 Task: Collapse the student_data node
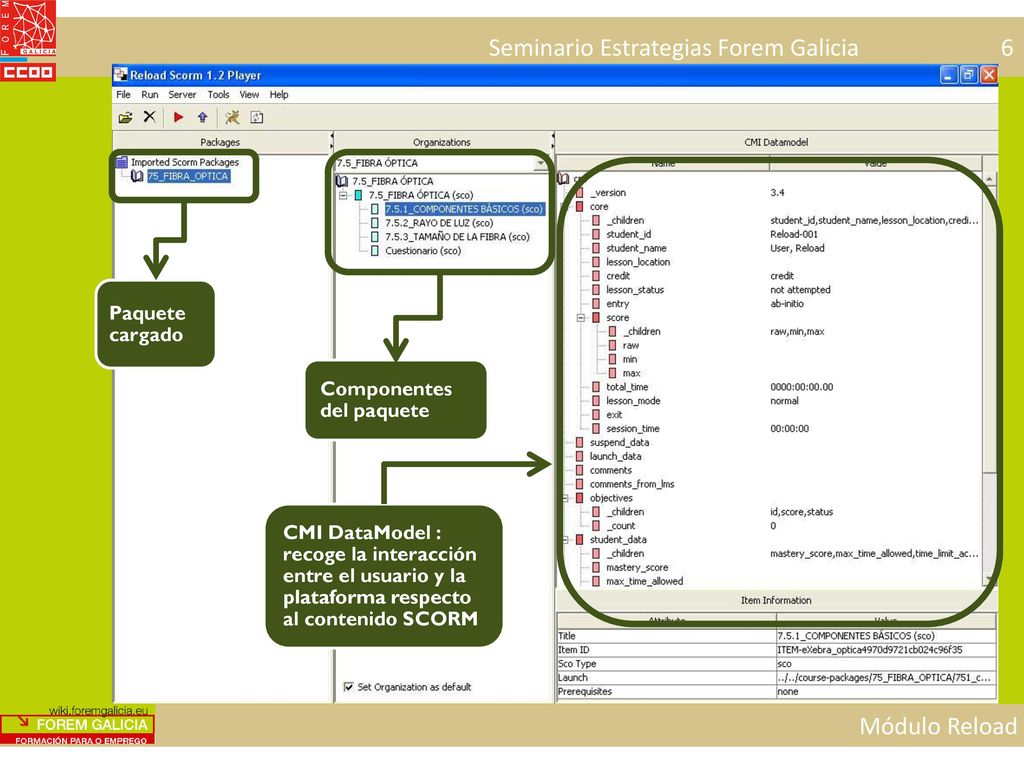[x=566, y=540]
